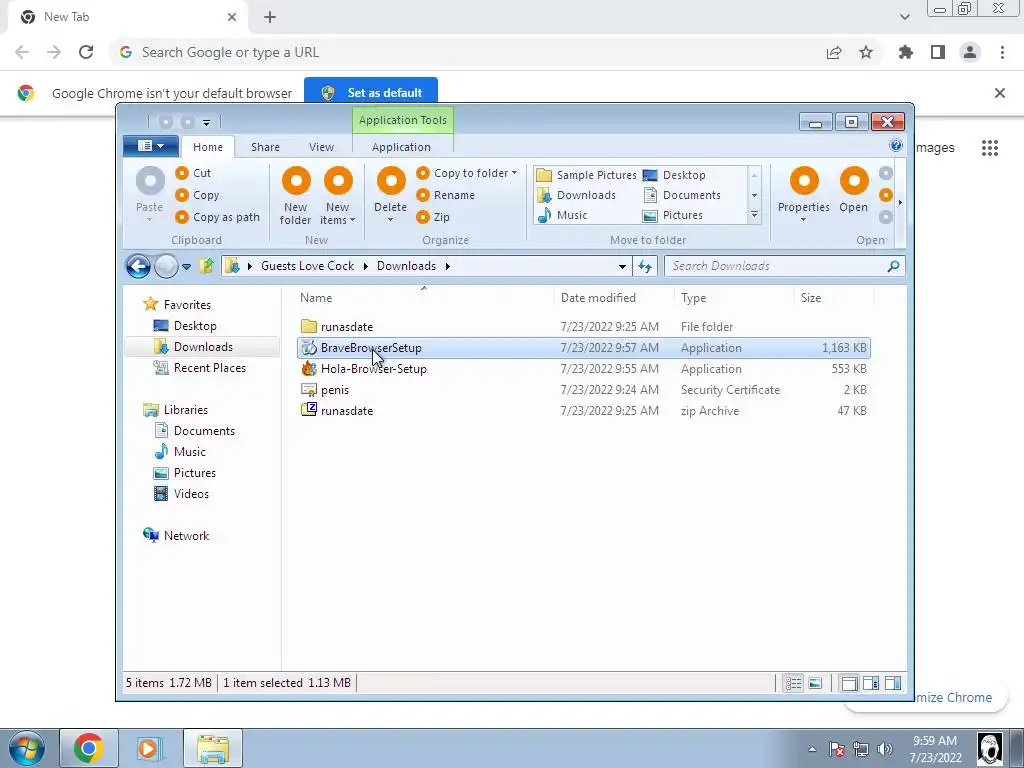The height and width of the screenshot is (768, 1024).
Task: Click Copy as path in Clipboard group
Action: 217,217
